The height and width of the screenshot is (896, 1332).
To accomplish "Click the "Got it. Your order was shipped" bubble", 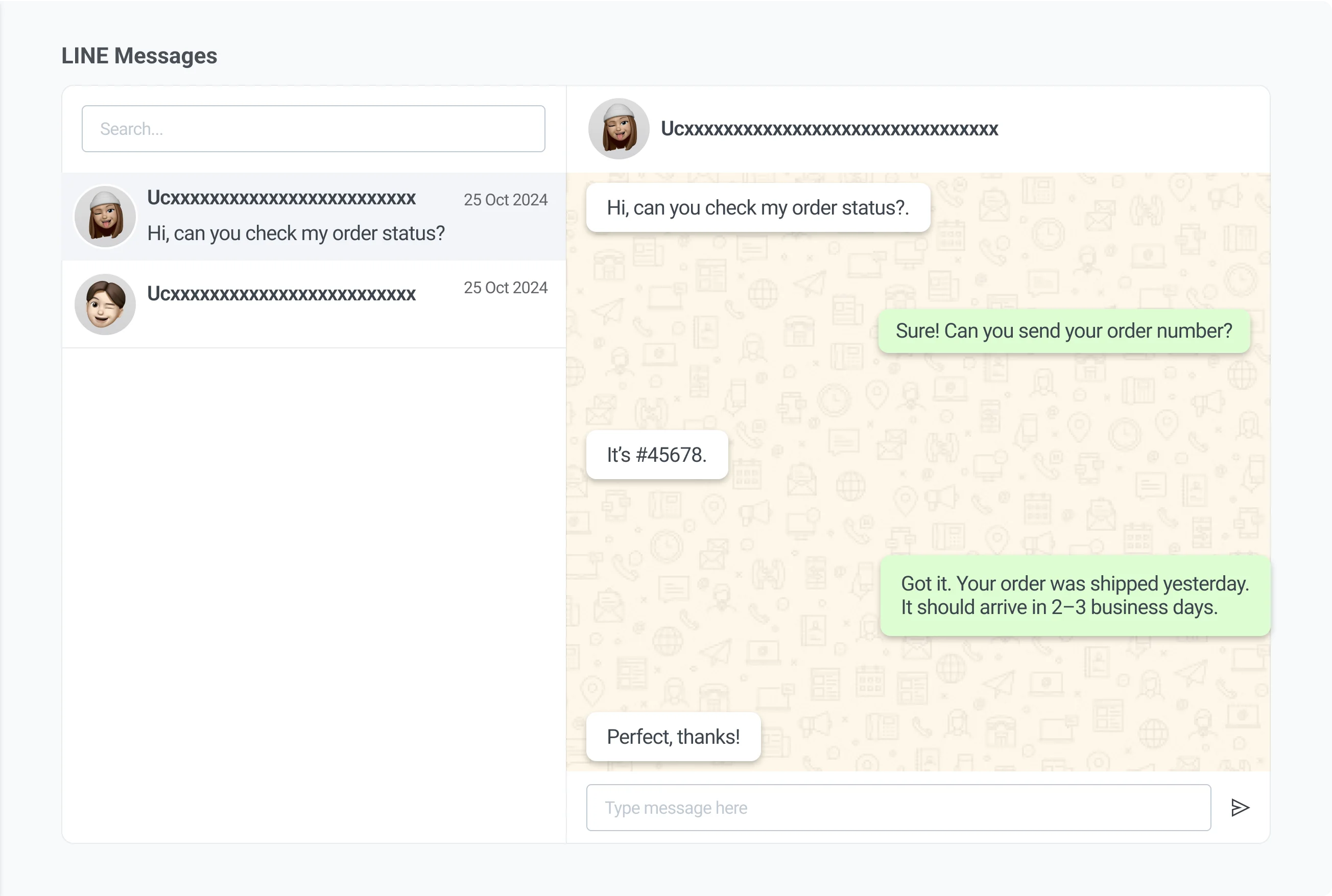I will point(1075,596).
